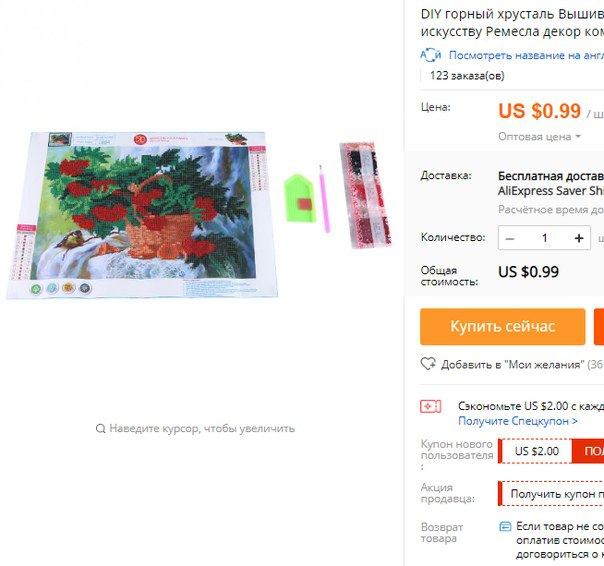Click the translate icon beside the English title link
The height and width of the screenshot is (566, 604).
click(x=431, y=55)
